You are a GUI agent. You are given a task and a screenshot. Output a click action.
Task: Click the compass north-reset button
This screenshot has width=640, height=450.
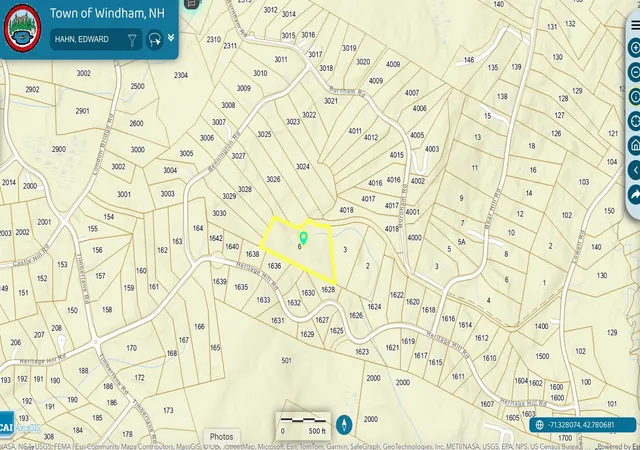344,424
